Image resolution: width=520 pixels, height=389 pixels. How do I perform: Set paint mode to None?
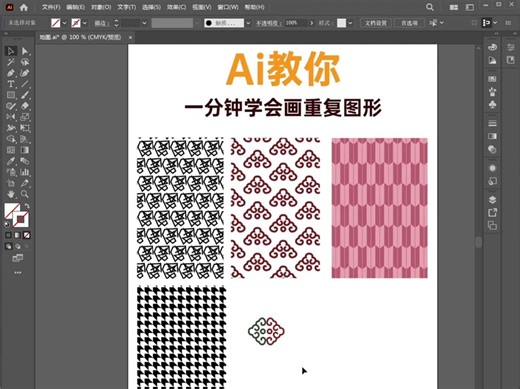point(27,235)
